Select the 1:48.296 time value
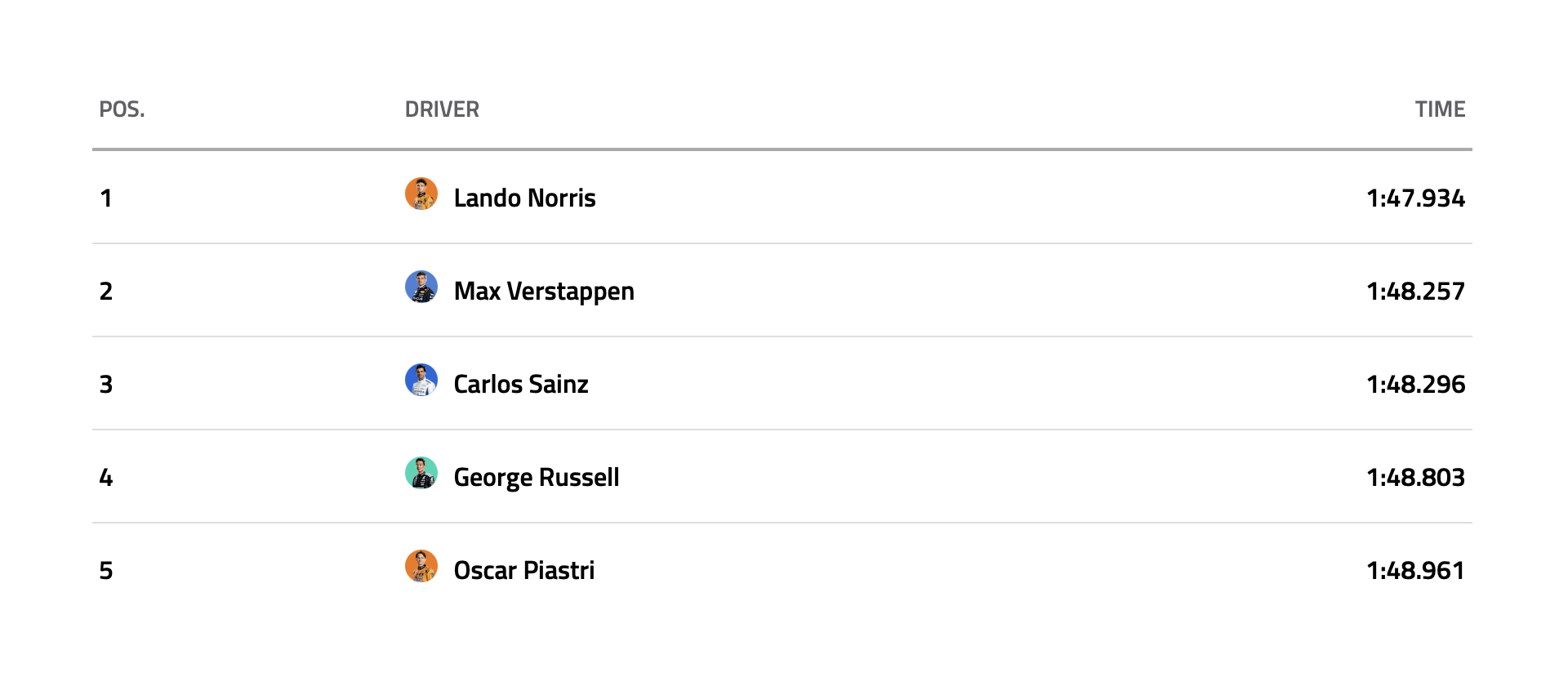This screenshot has width=1568, height=686. point(1415,385)
